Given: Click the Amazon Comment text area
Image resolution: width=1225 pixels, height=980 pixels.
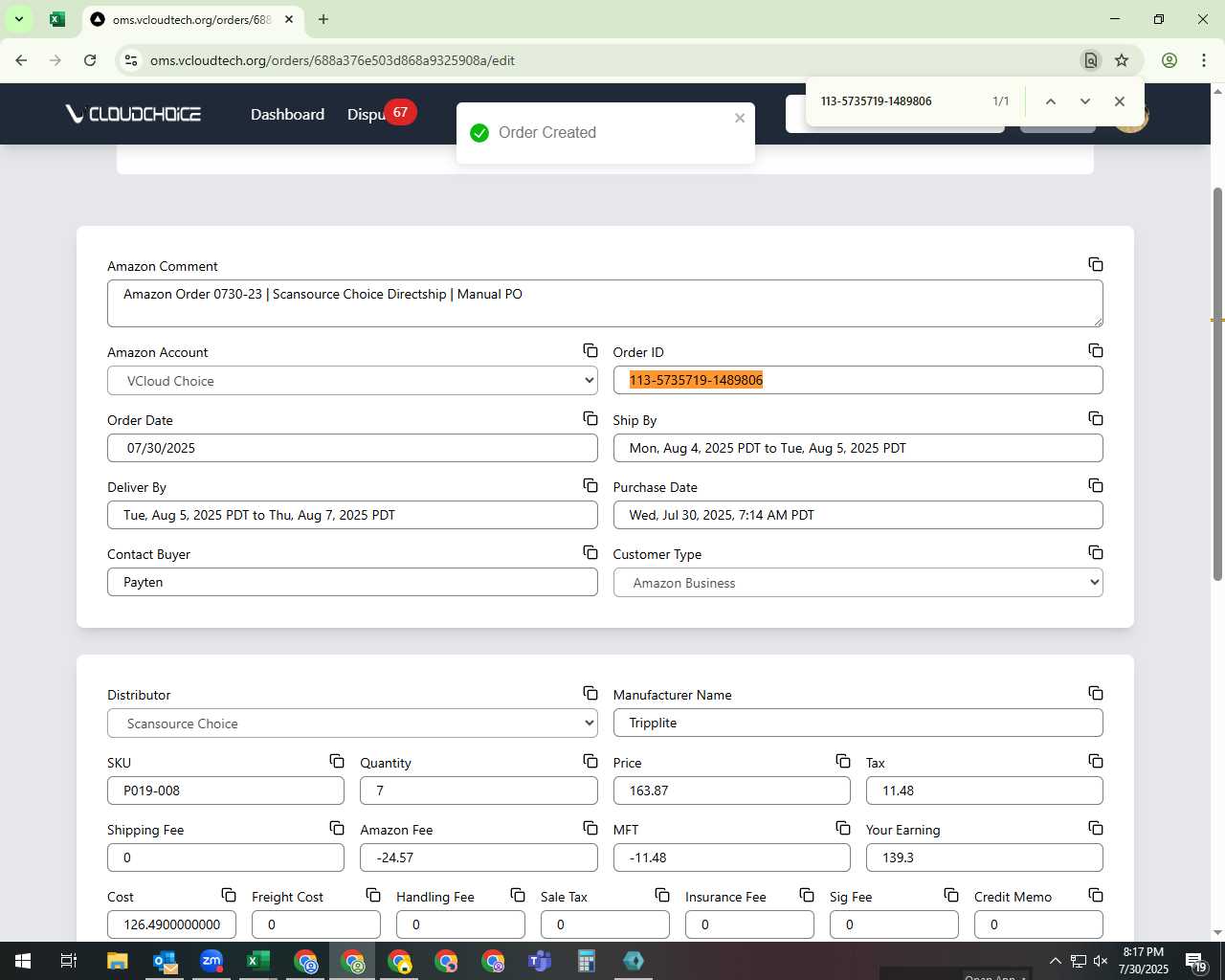Looking at the screenshot, I should (605, 303).
